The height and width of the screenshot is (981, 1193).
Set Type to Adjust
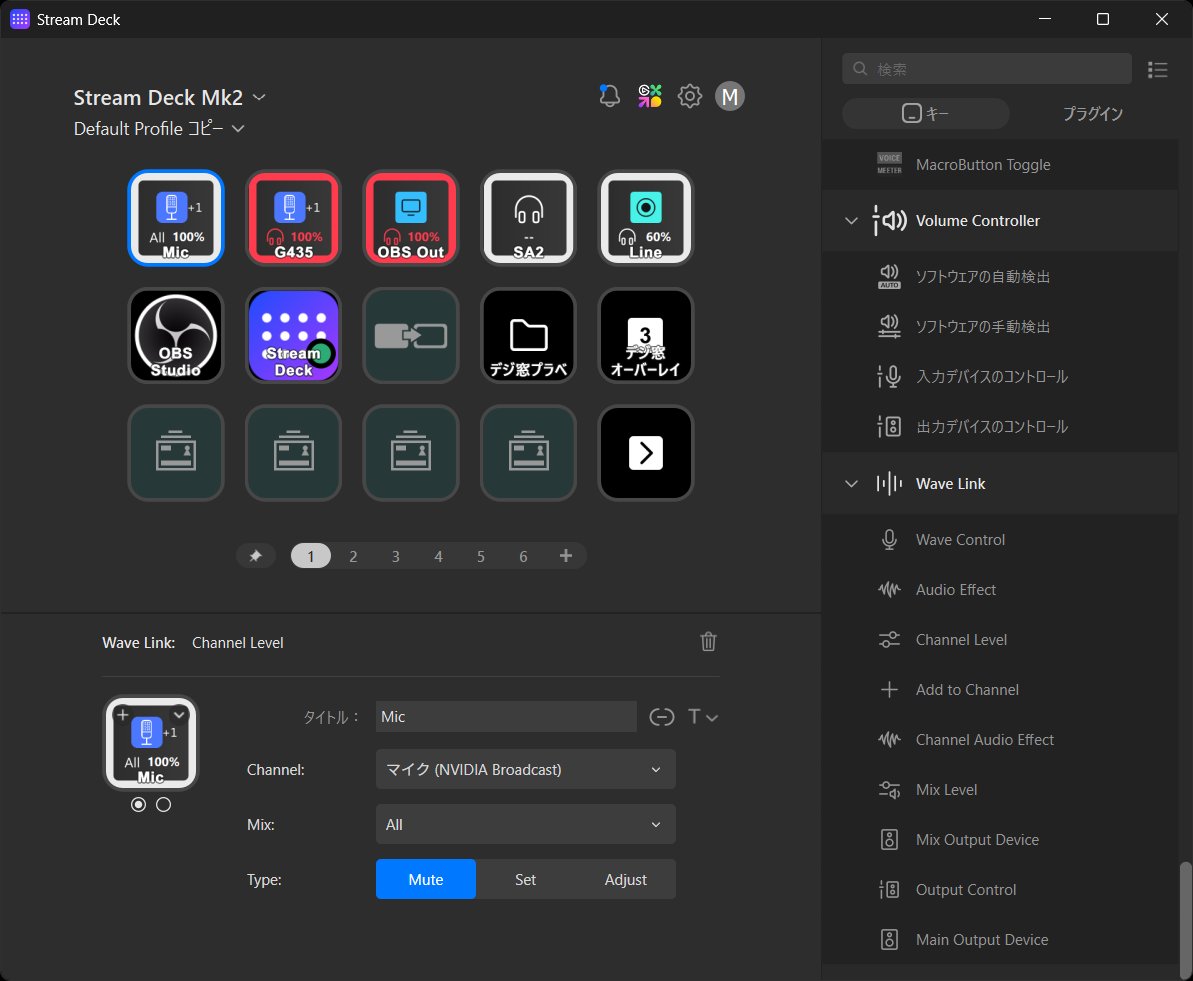(625, 879)
